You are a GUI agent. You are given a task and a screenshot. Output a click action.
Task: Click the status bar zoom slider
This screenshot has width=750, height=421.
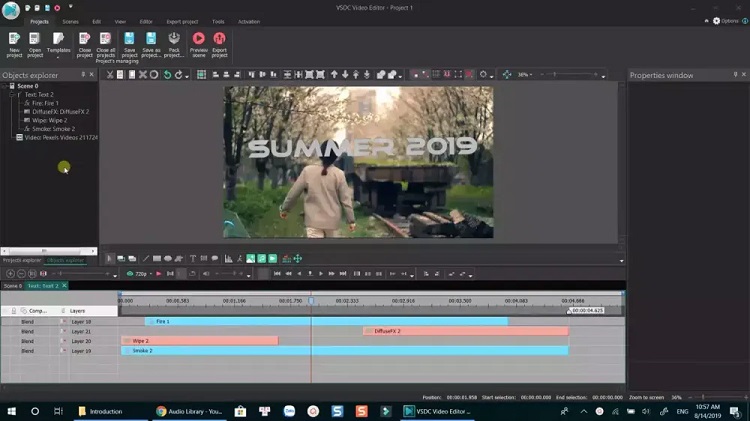(716, 397)
